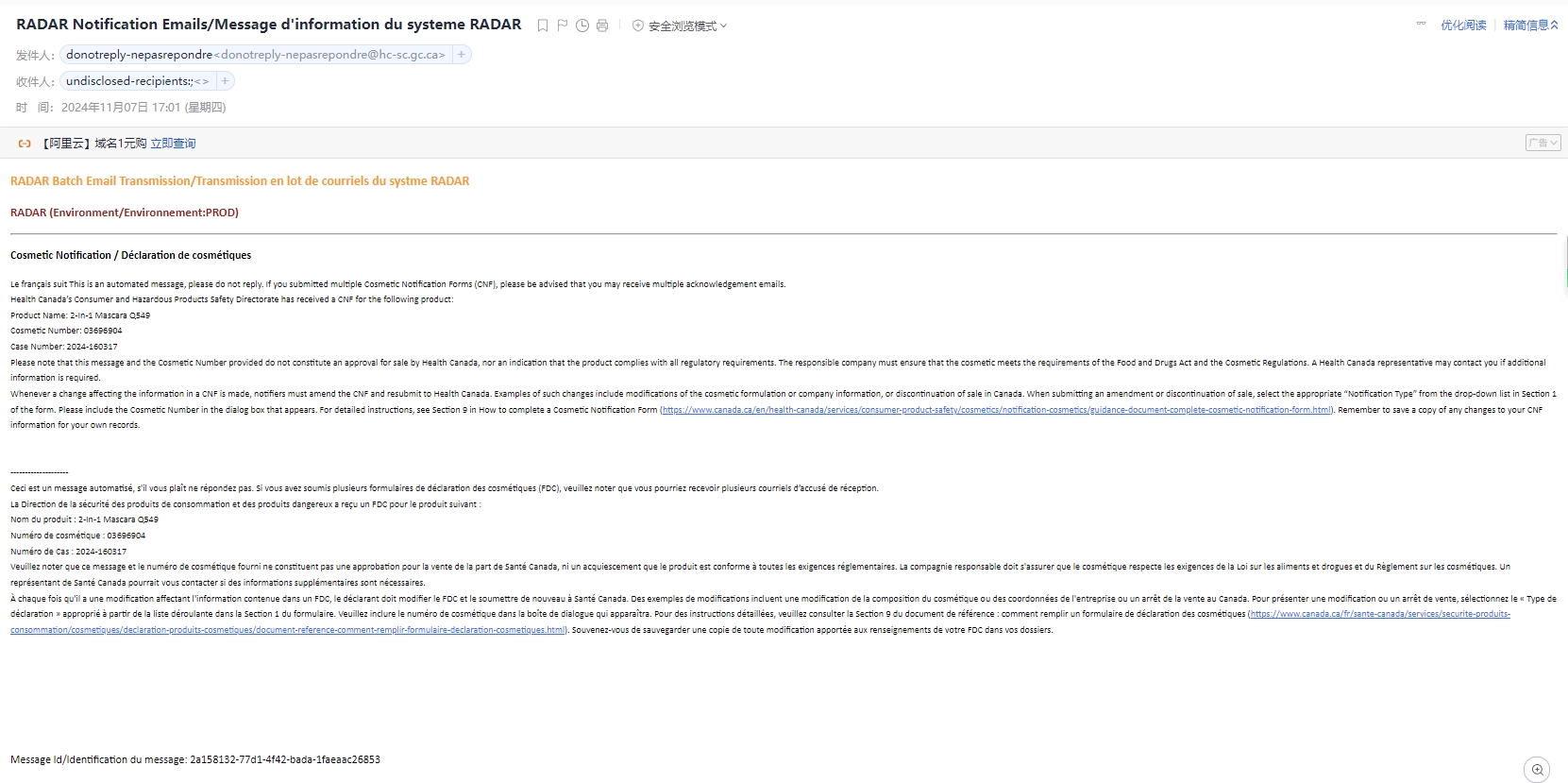Click the shield icon for secure browsing

coord(638,26)
